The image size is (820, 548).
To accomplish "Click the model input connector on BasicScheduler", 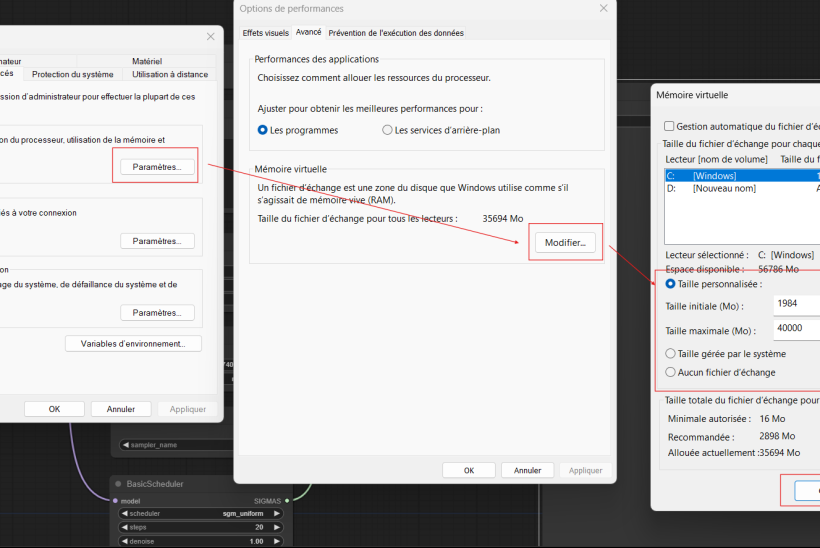I will point(116,500).
